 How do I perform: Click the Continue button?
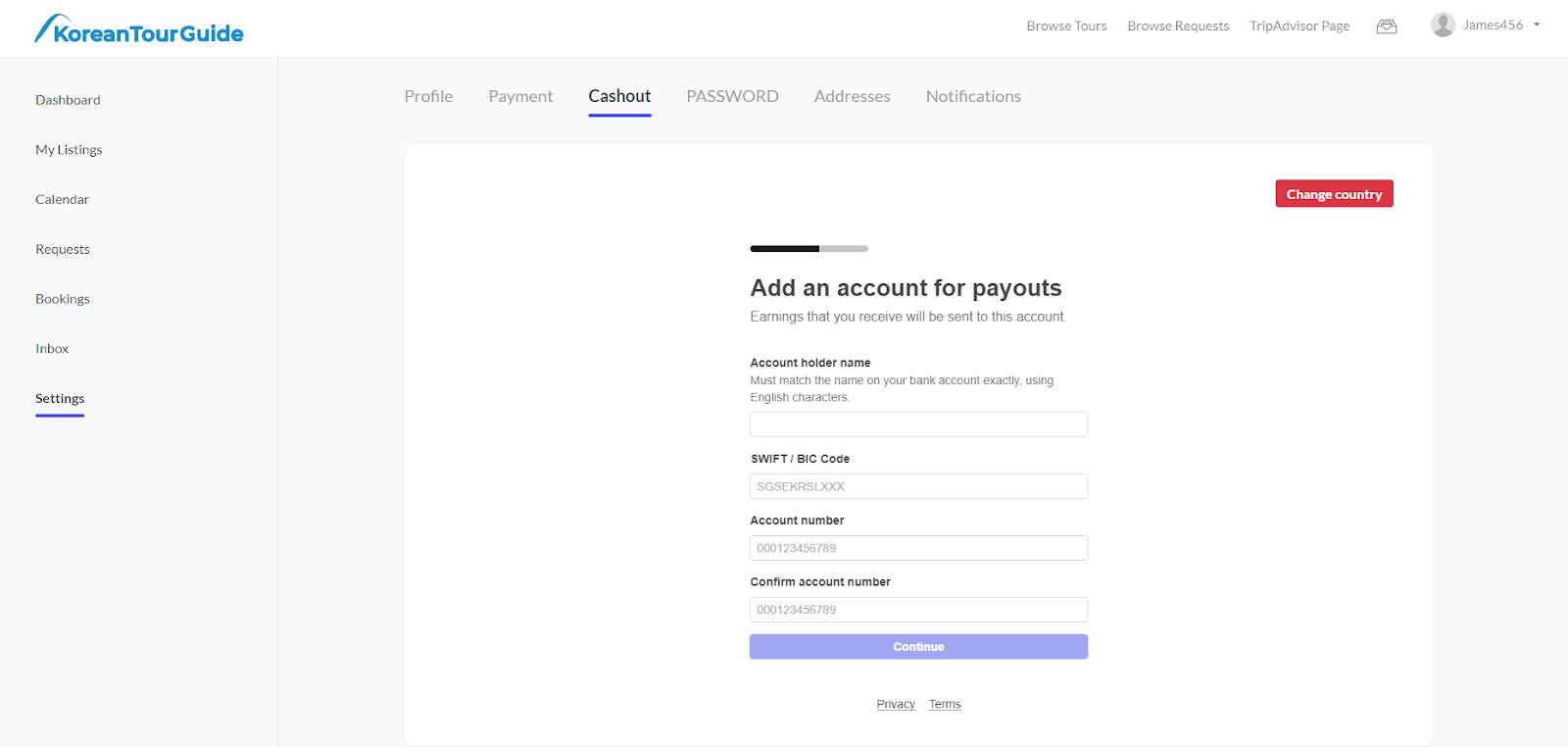coord(918,647)
